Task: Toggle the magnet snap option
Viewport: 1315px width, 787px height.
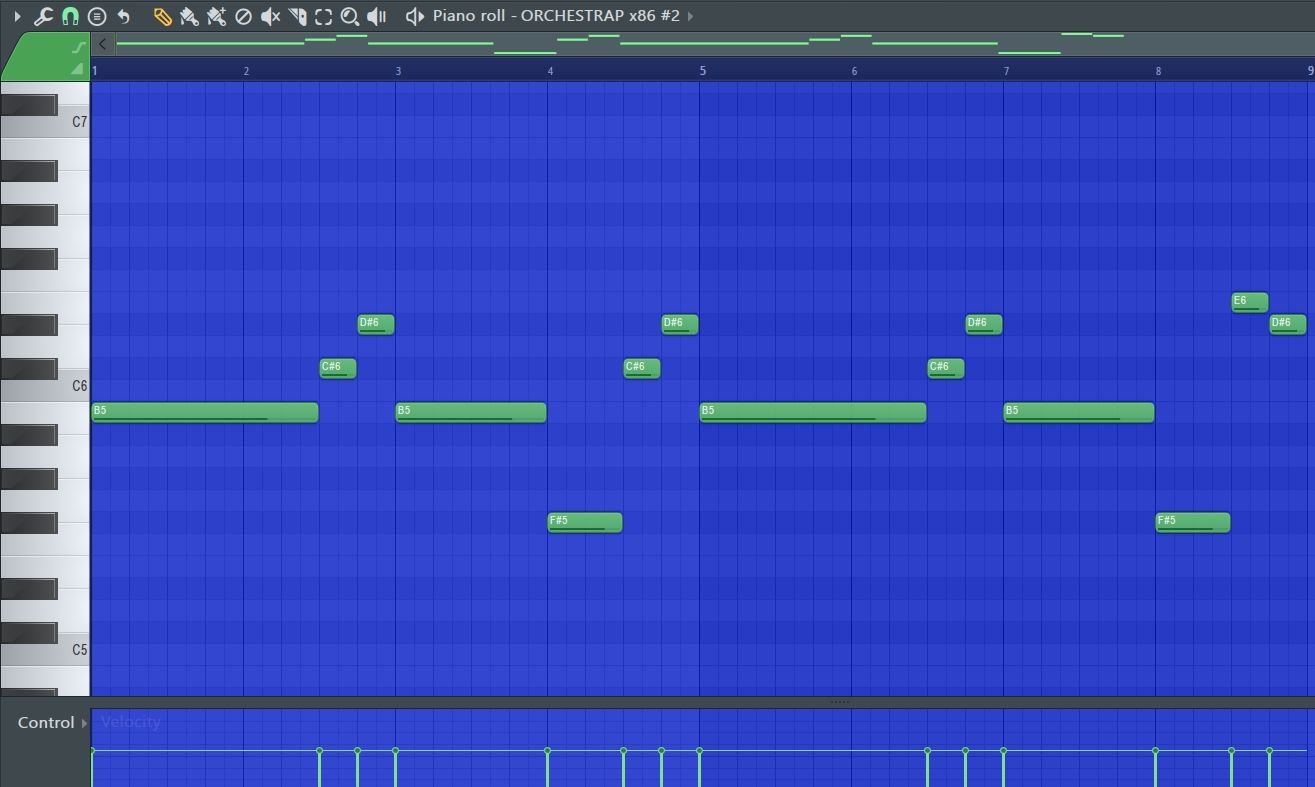Action: (70, 16)
